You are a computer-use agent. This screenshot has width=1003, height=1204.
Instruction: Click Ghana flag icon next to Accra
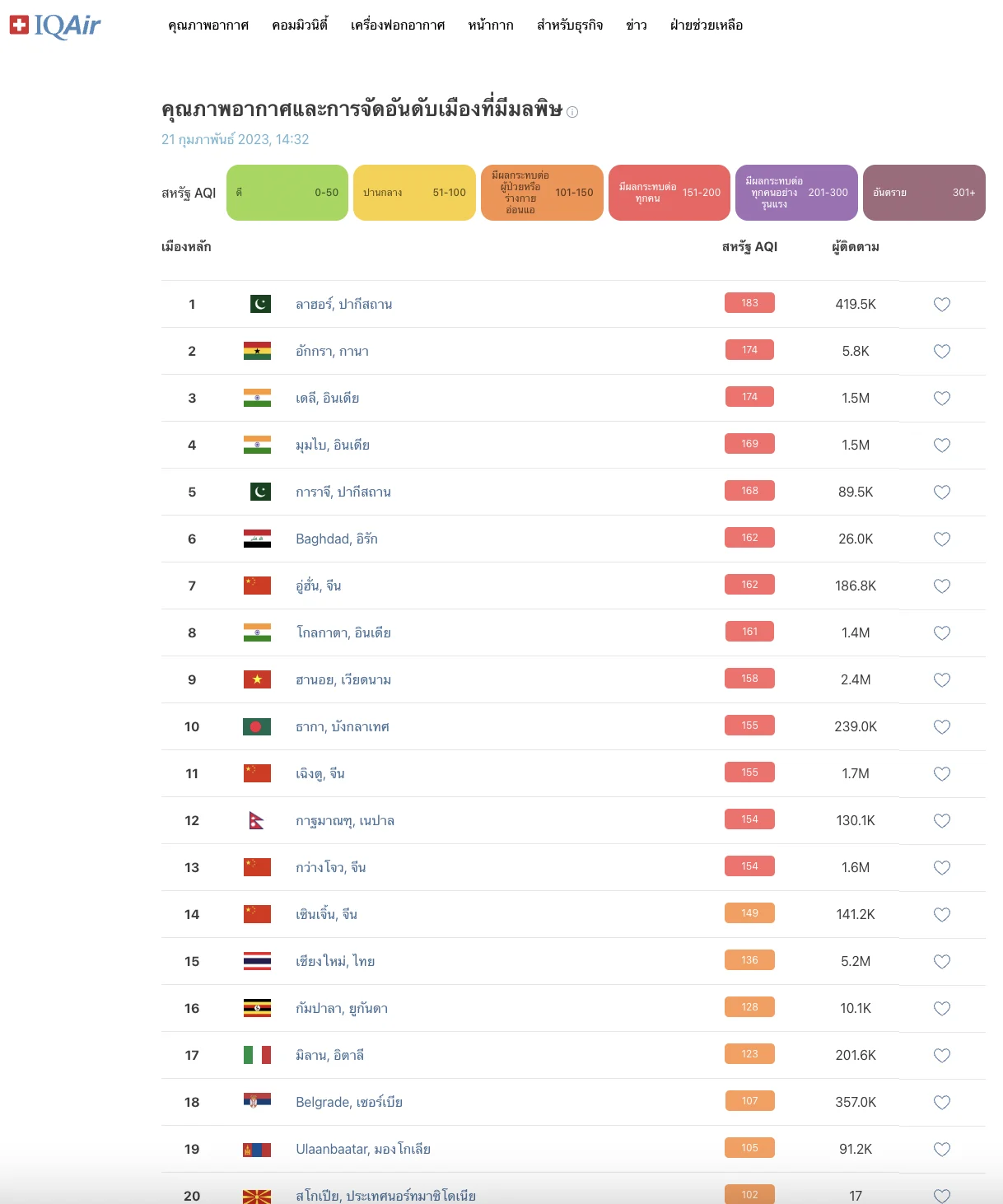pos(257,352)
